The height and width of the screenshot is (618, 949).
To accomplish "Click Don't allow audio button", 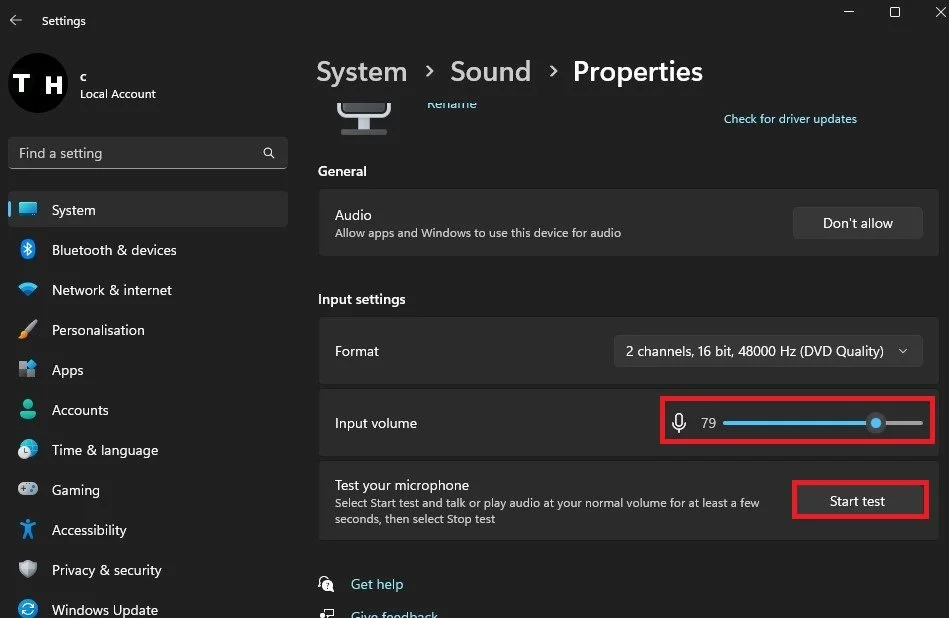I will tap(858, 223).
